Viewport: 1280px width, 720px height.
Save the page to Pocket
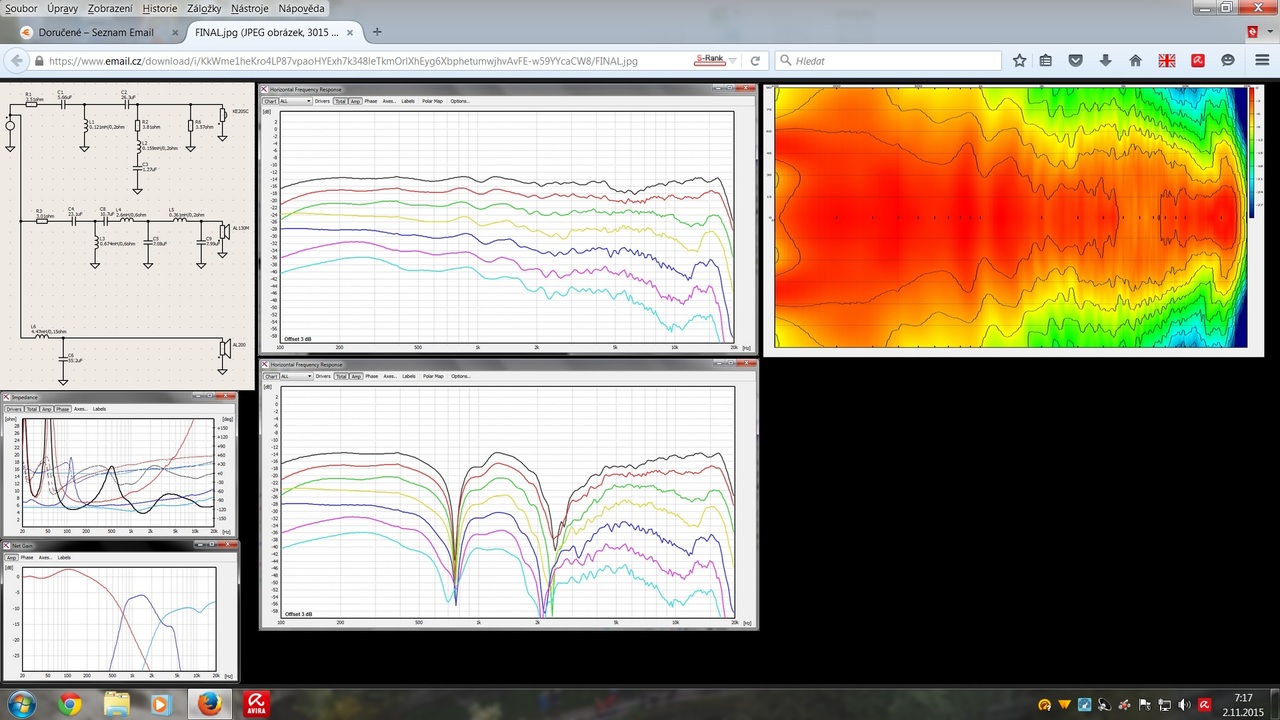click(x=1076, y=60)
